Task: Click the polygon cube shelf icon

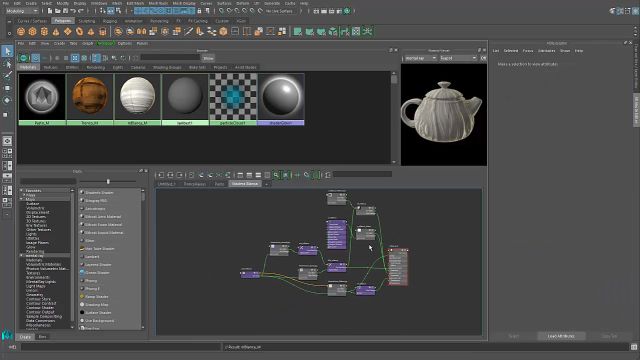Action: (x=33, y=31)
